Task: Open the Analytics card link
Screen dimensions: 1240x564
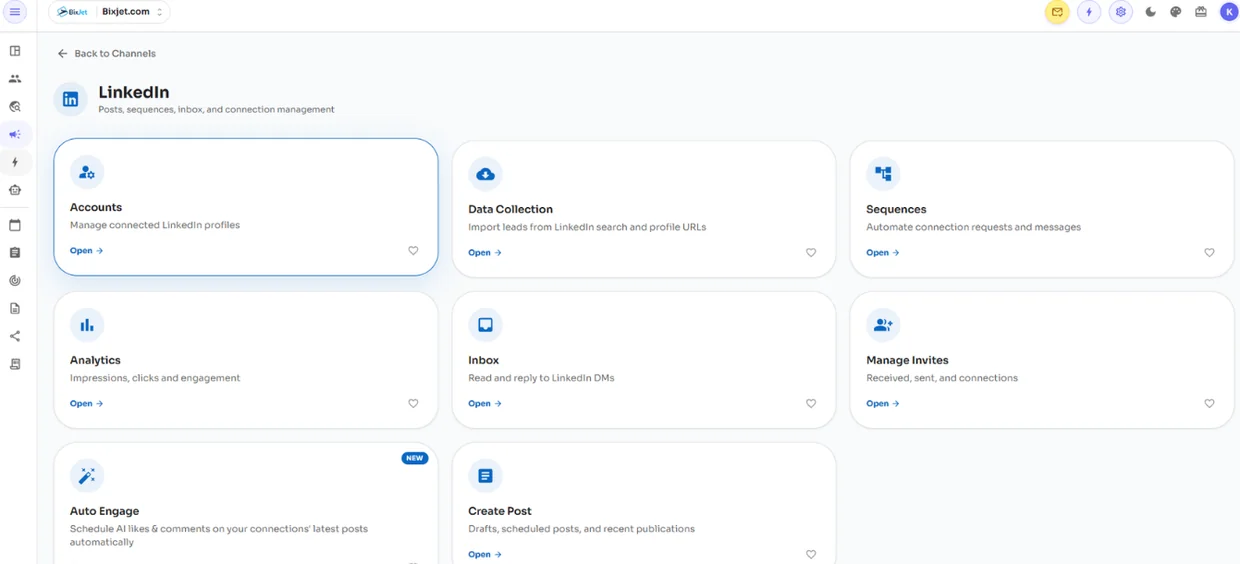Action: click(x=87, y=404)
